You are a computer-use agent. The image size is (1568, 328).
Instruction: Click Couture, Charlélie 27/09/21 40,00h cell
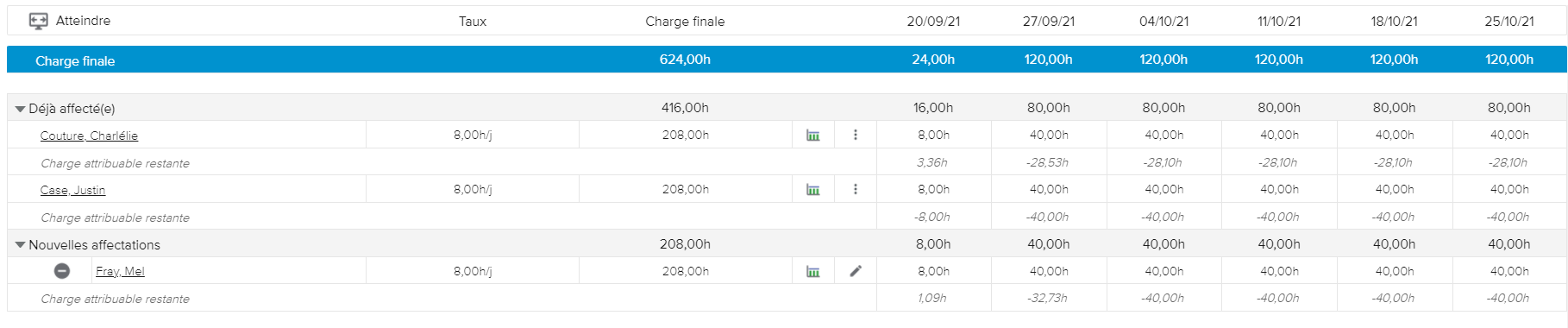[1049, 135]
